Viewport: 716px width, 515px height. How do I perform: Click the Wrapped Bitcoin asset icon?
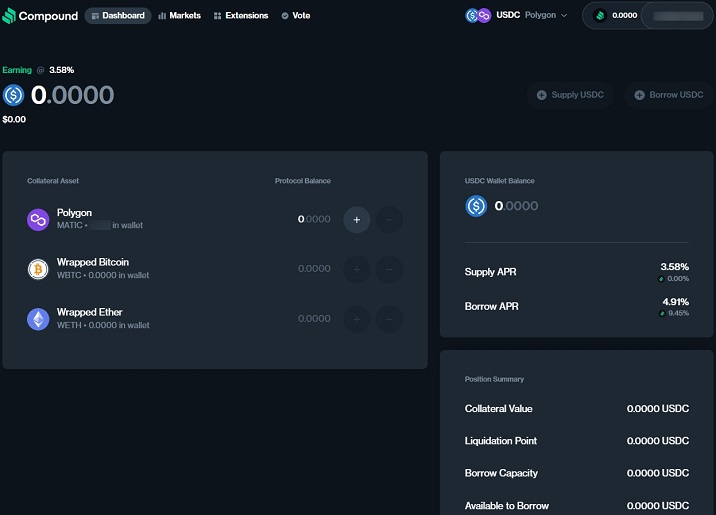[38, 269]
